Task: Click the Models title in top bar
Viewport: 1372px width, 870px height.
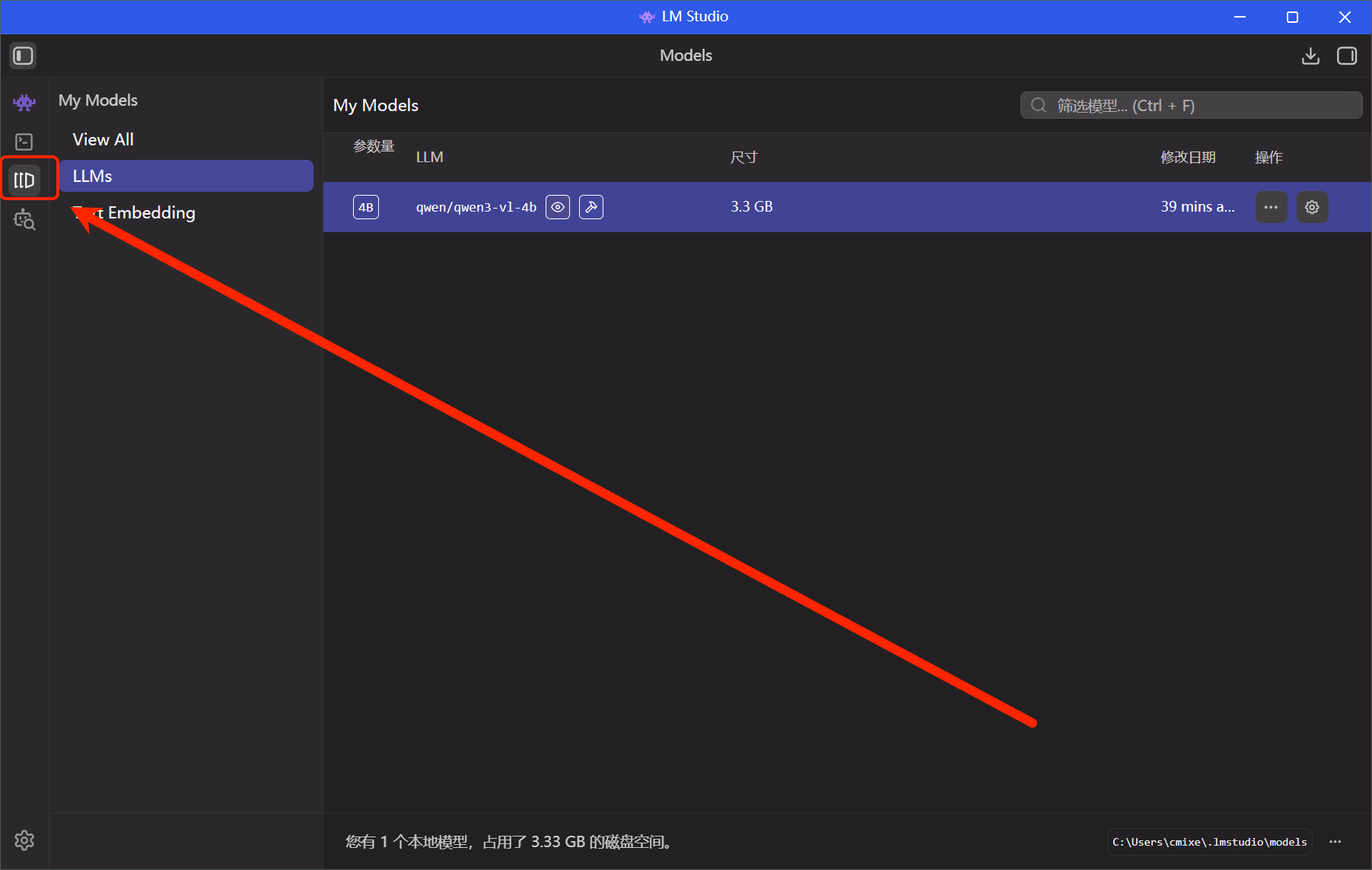Action: pyautogui.click(x=686, y=56)
